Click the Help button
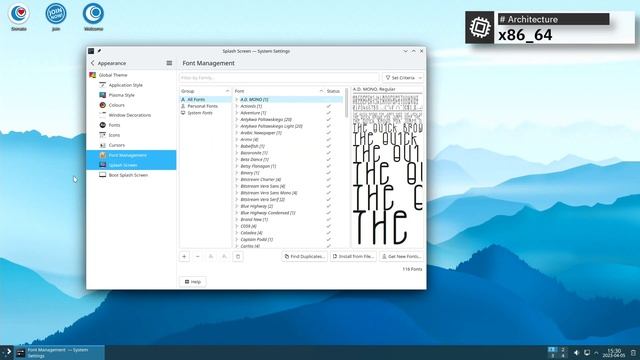The width and height of the screenshot is (640, 360). [193, 282]
